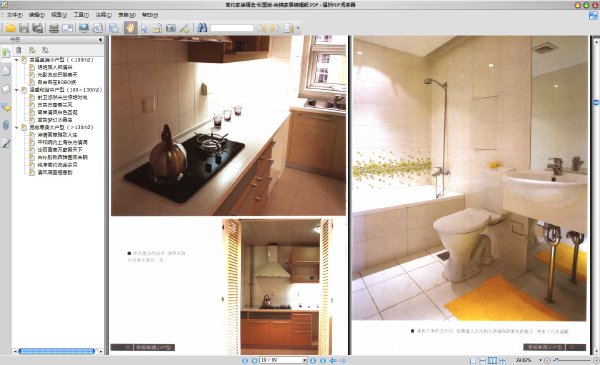
Task: Click the Find Next icon beside search box
Action: click(274, 28)
